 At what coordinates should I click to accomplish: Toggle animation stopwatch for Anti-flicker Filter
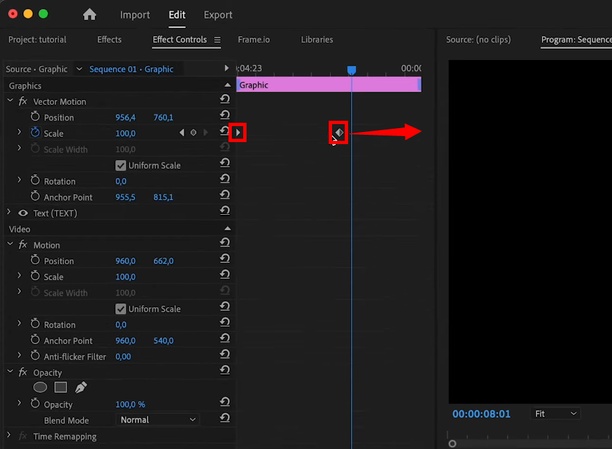point(35,356)
